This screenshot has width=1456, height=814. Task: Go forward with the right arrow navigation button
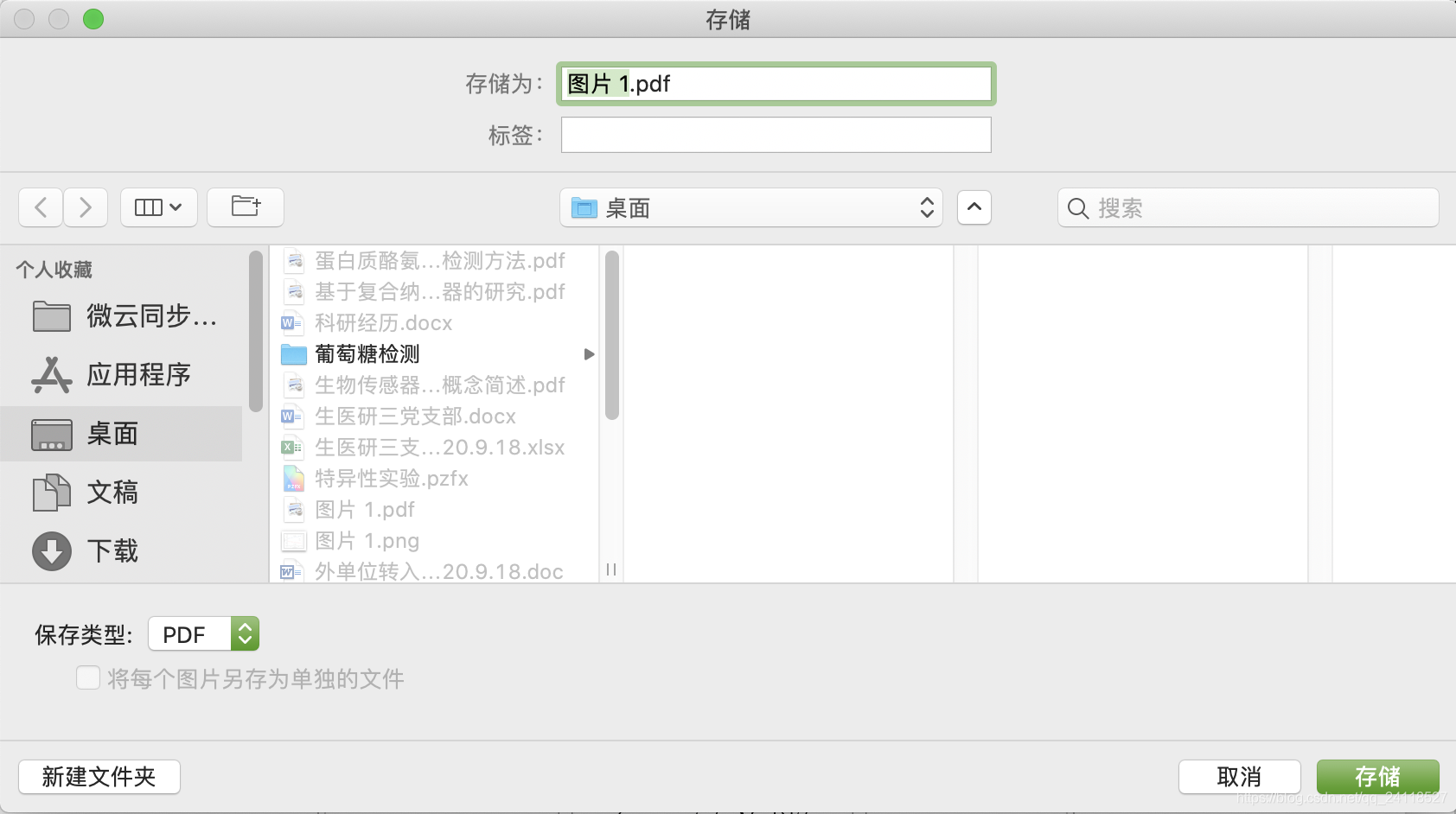[85, 207]
